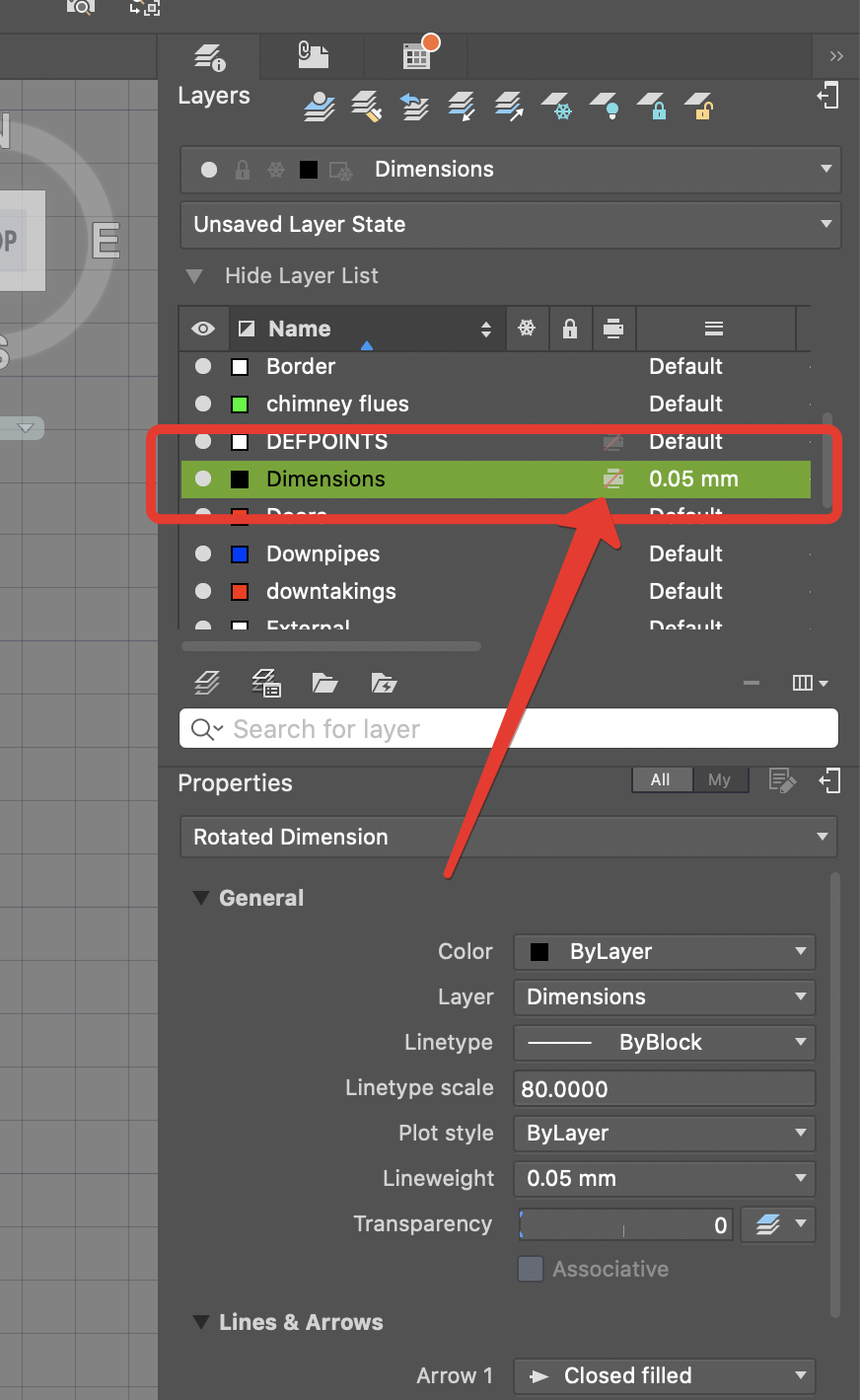
Task: Click the Unlock layer toolbar icon
Action: [699, 107]
